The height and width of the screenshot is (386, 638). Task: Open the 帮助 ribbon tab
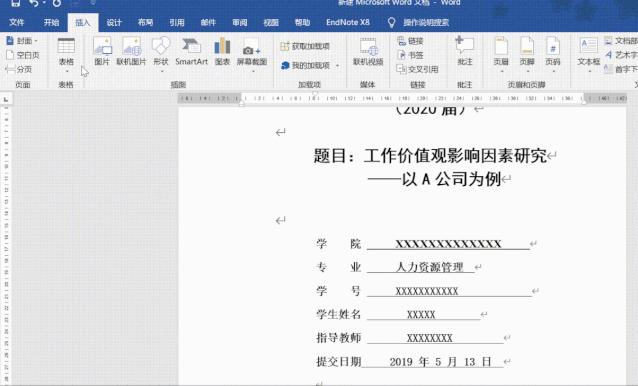coord(302,22)
